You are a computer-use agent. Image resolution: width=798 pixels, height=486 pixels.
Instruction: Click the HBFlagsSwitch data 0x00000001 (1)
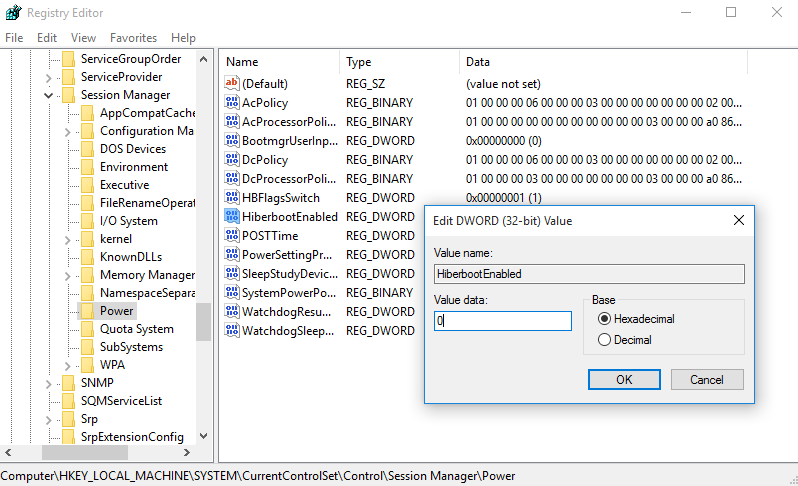(x=503, y=197)
